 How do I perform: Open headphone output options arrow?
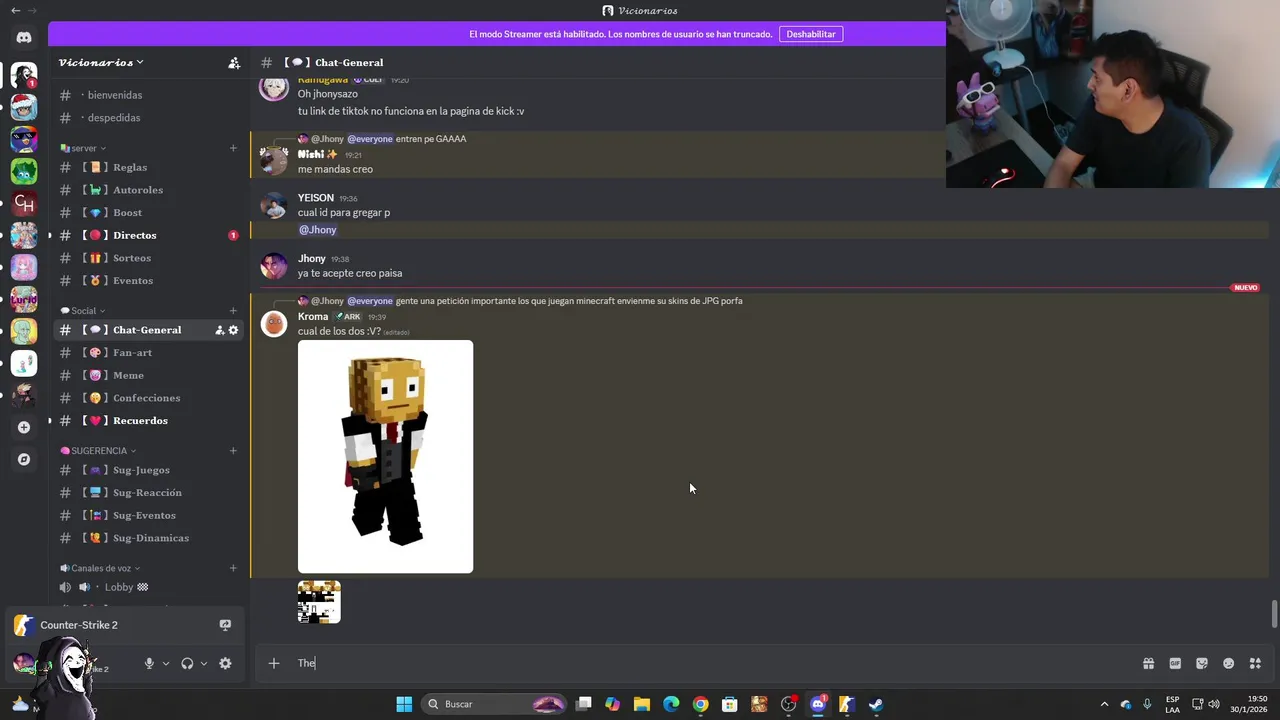click(x=204, y=663)
